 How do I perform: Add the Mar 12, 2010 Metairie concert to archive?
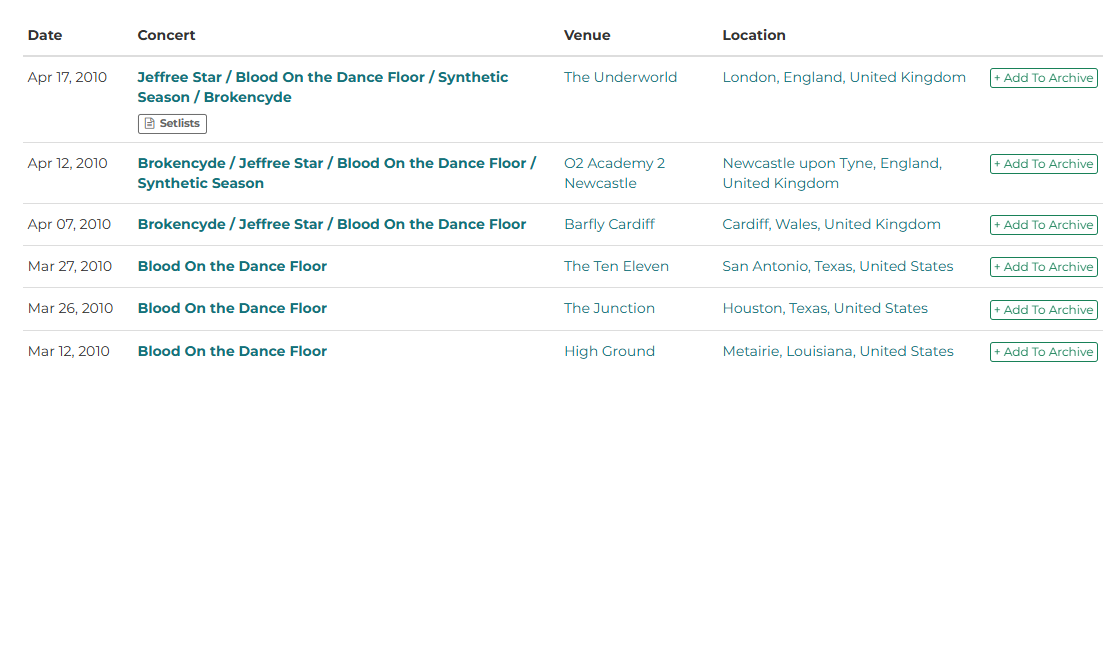1043,352
